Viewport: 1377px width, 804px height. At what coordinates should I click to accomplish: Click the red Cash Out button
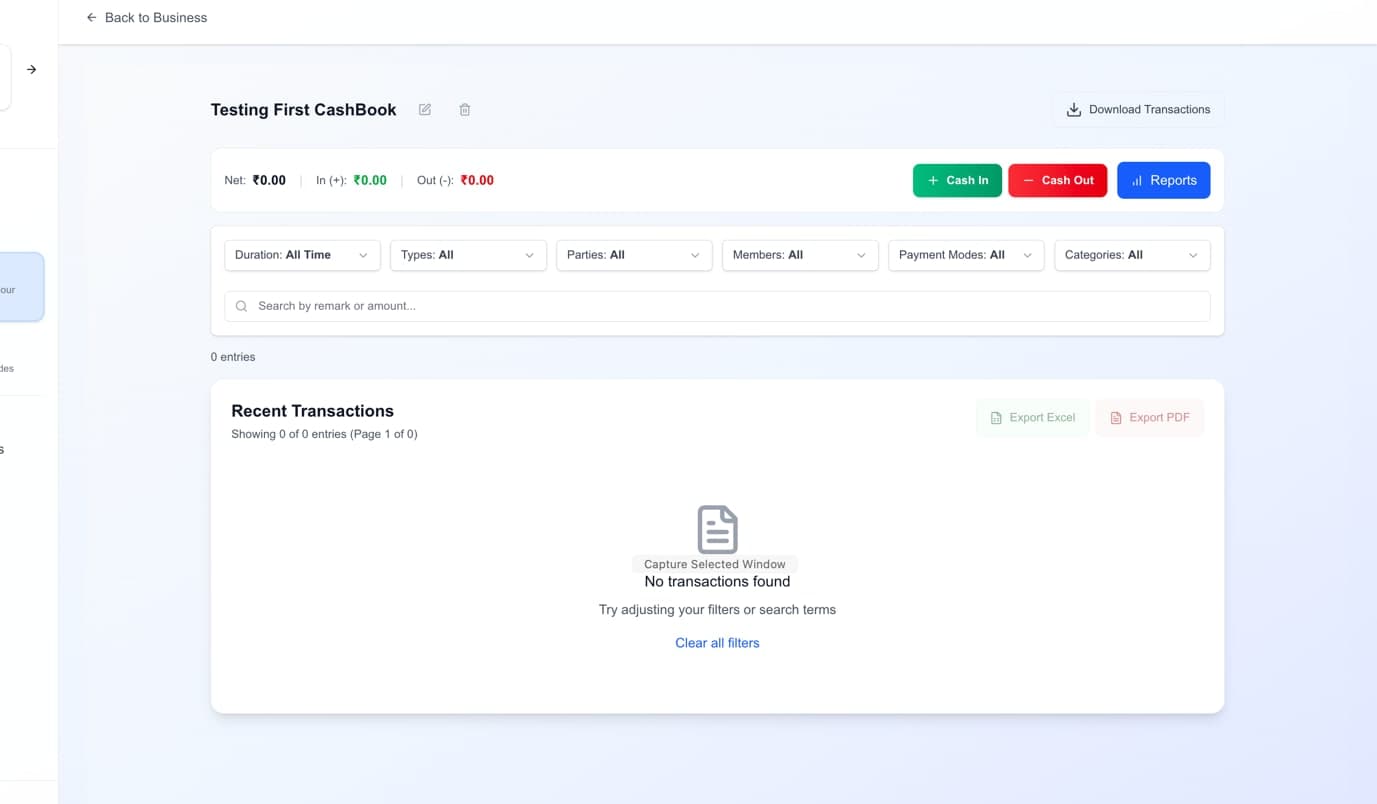pyautogui.click(x=1058, y=180)
